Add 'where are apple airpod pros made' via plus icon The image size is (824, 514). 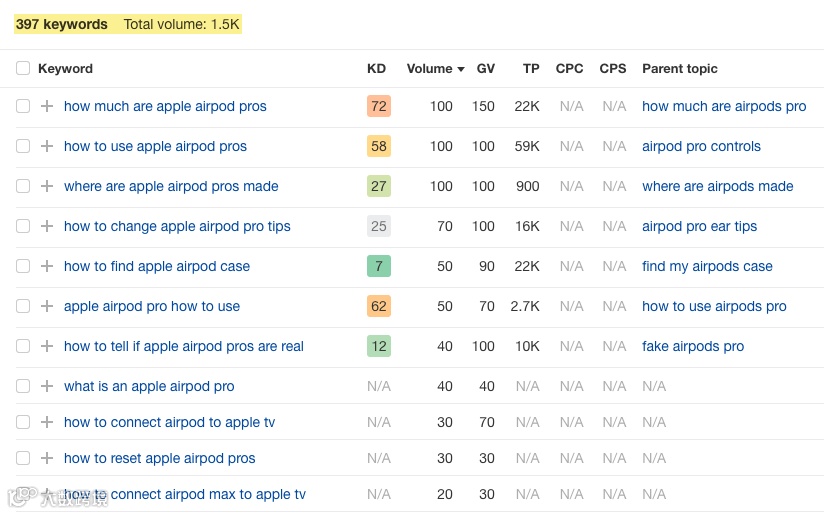pos(46,186)
